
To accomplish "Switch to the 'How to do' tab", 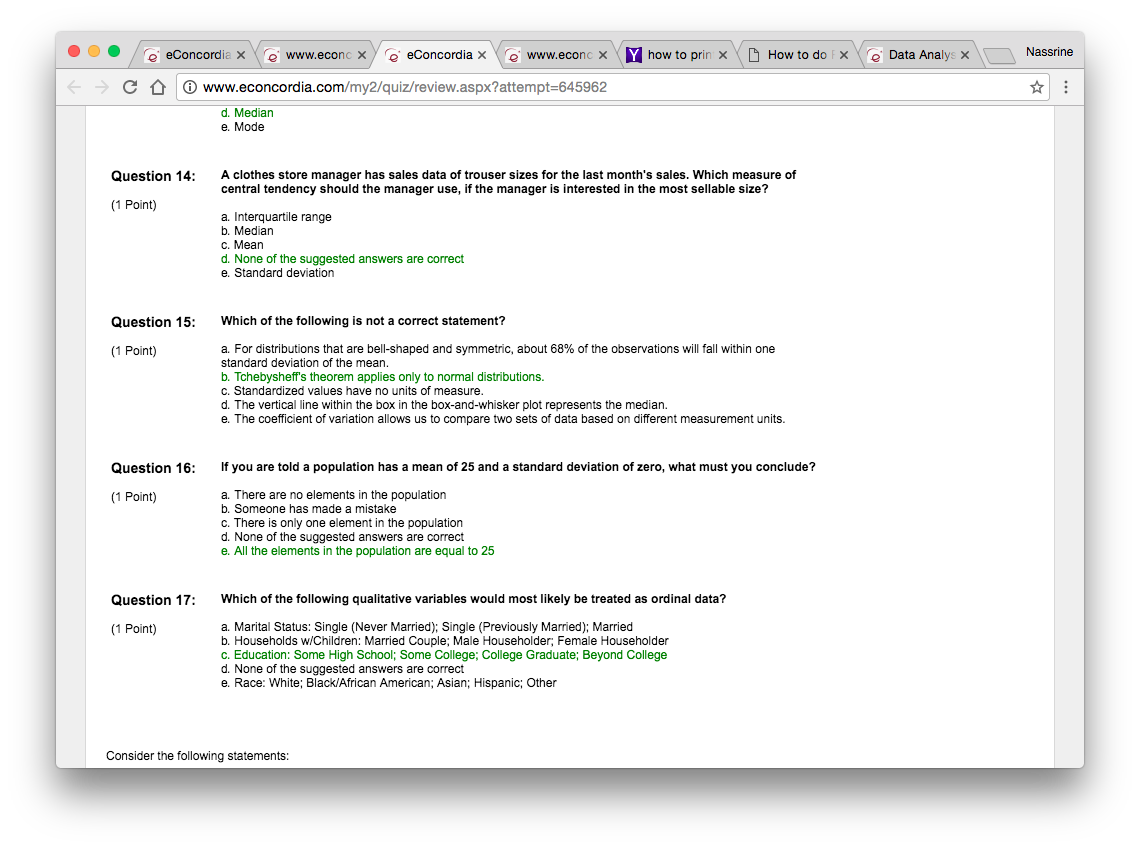I will [x=796, y=55].
